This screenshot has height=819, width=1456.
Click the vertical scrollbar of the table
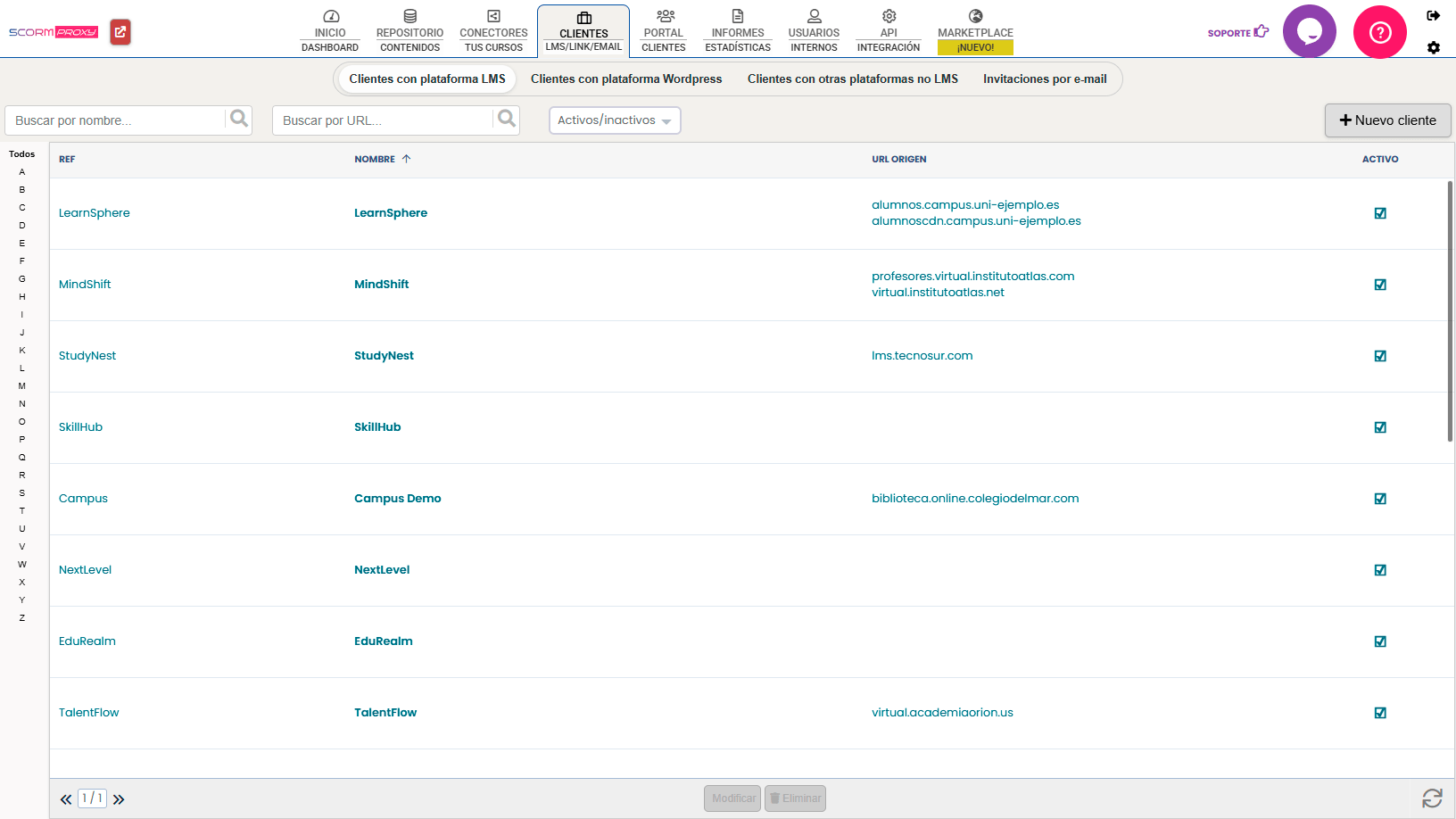click(x=1450, y=310)
